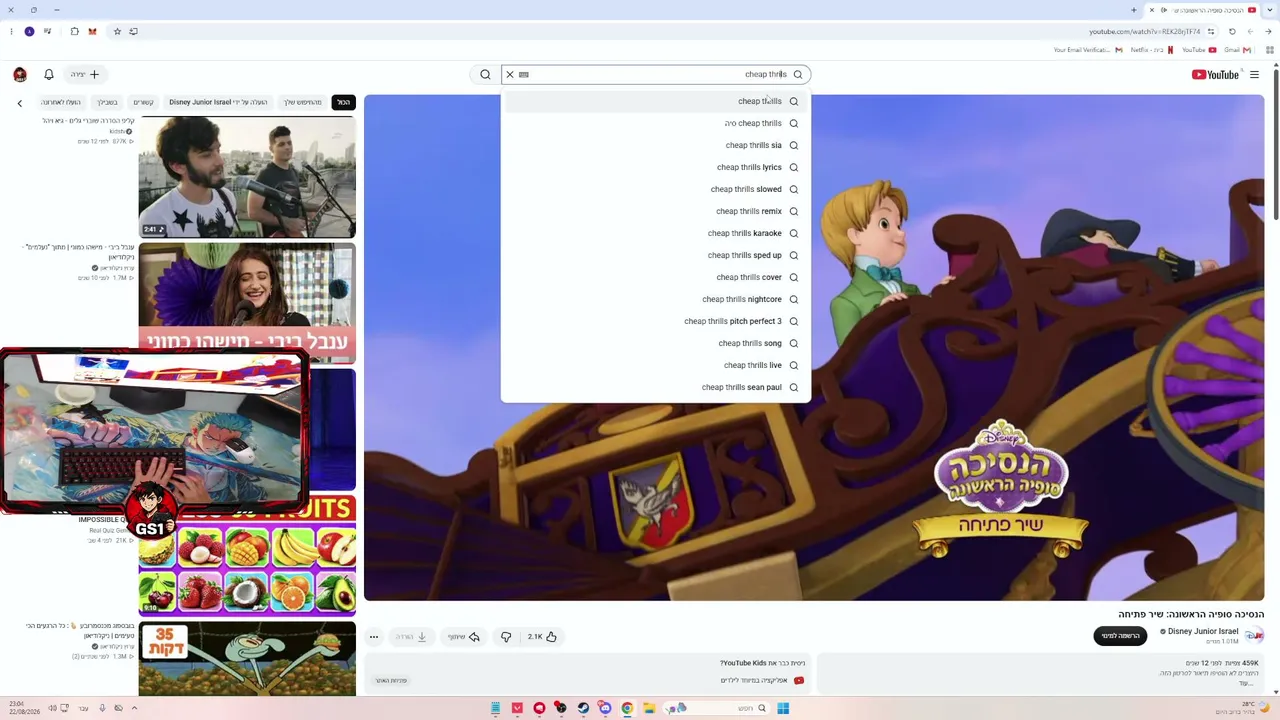Click the browser forward arrow

1250,31
